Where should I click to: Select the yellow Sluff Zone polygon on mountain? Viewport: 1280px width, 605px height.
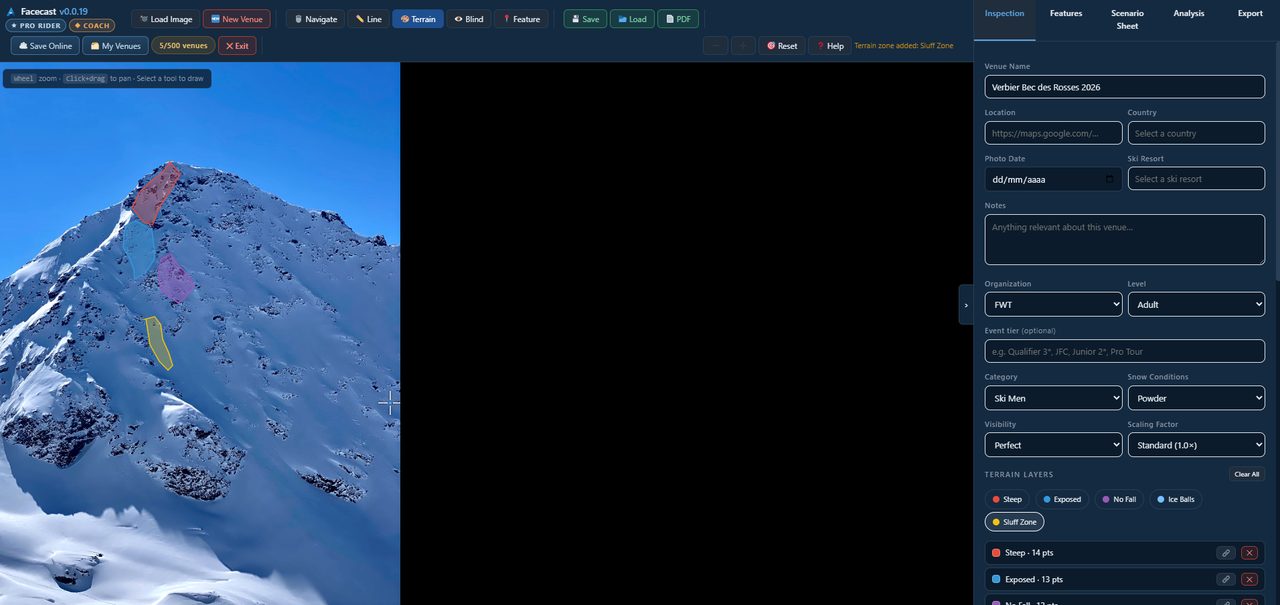pyautogui.click(x=158, y=343)
